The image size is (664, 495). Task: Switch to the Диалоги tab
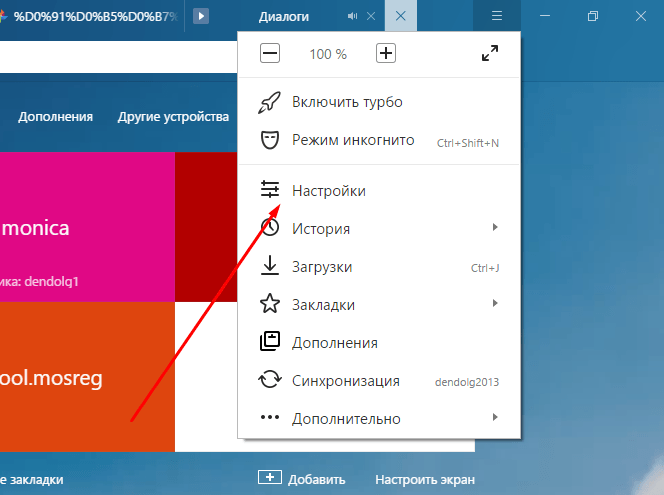(x=284, y=17)
